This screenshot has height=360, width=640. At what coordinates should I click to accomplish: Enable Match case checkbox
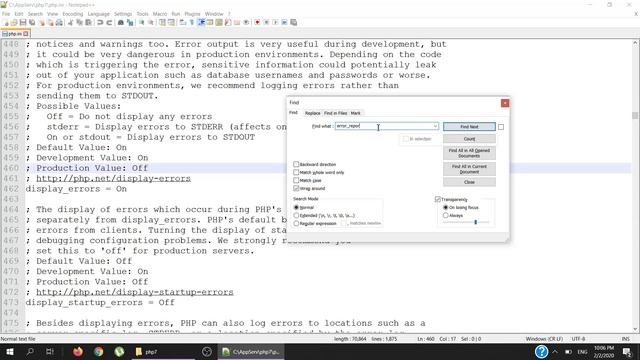[x=296, y=180]
